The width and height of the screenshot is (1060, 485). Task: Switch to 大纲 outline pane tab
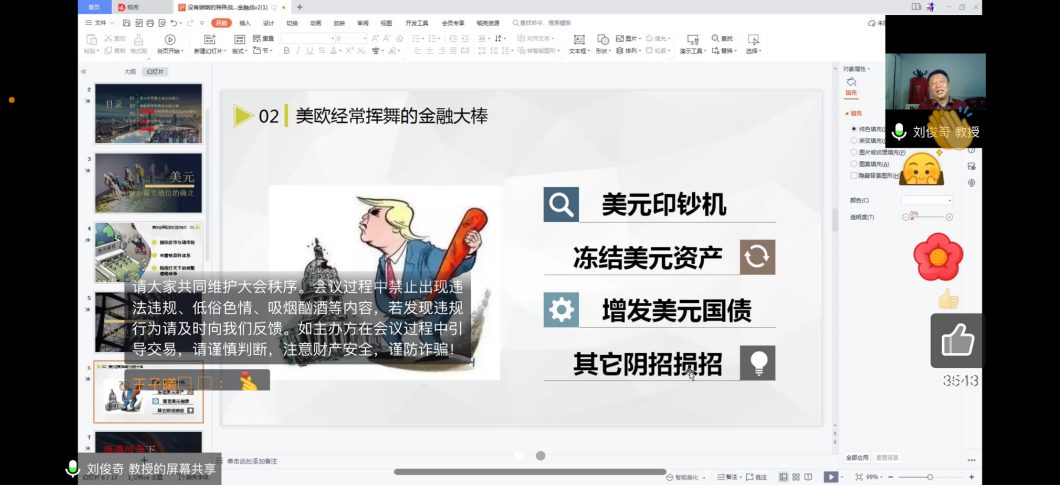130,72
